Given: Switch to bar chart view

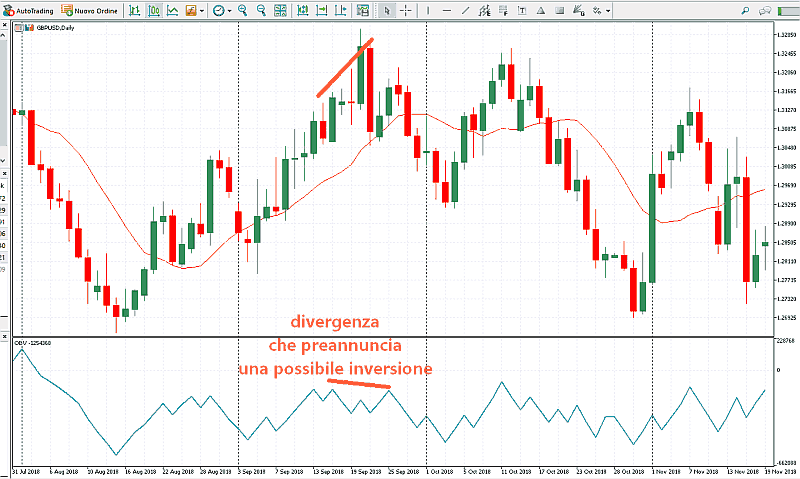Looking at the screenshot, I should 134,10.
